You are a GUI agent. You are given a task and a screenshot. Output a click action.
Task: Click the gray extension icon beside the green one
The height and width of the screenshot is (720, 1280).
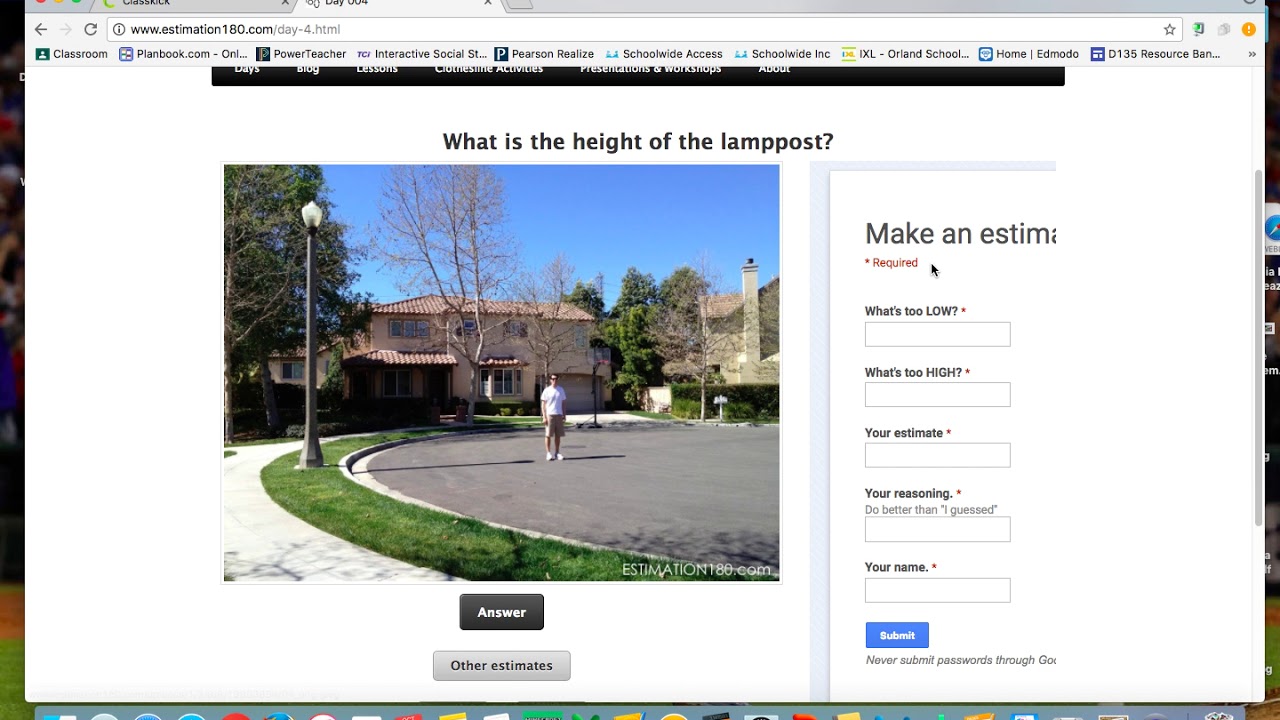tap(1224, 29)
